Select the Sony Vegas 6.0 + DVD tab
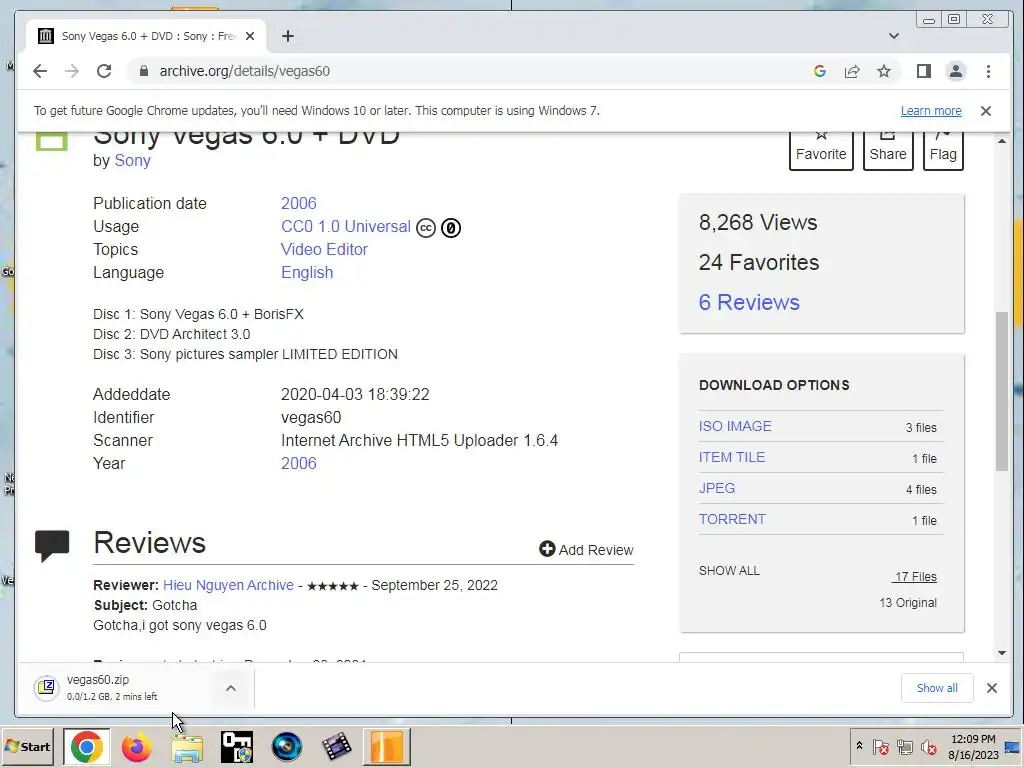 click(x=146, y=36)
